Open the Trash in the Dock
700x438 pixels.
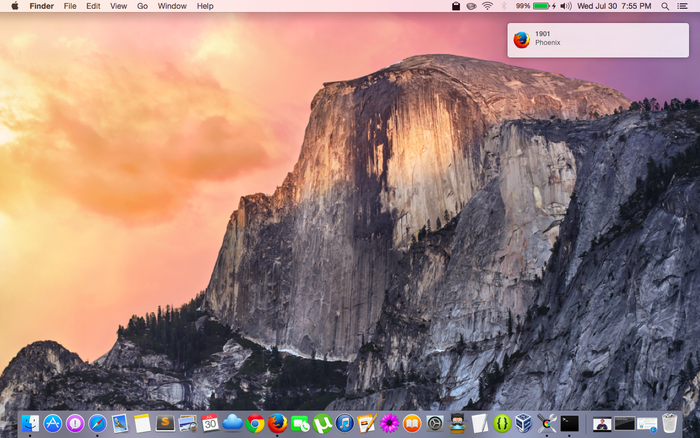coord(669,423)
